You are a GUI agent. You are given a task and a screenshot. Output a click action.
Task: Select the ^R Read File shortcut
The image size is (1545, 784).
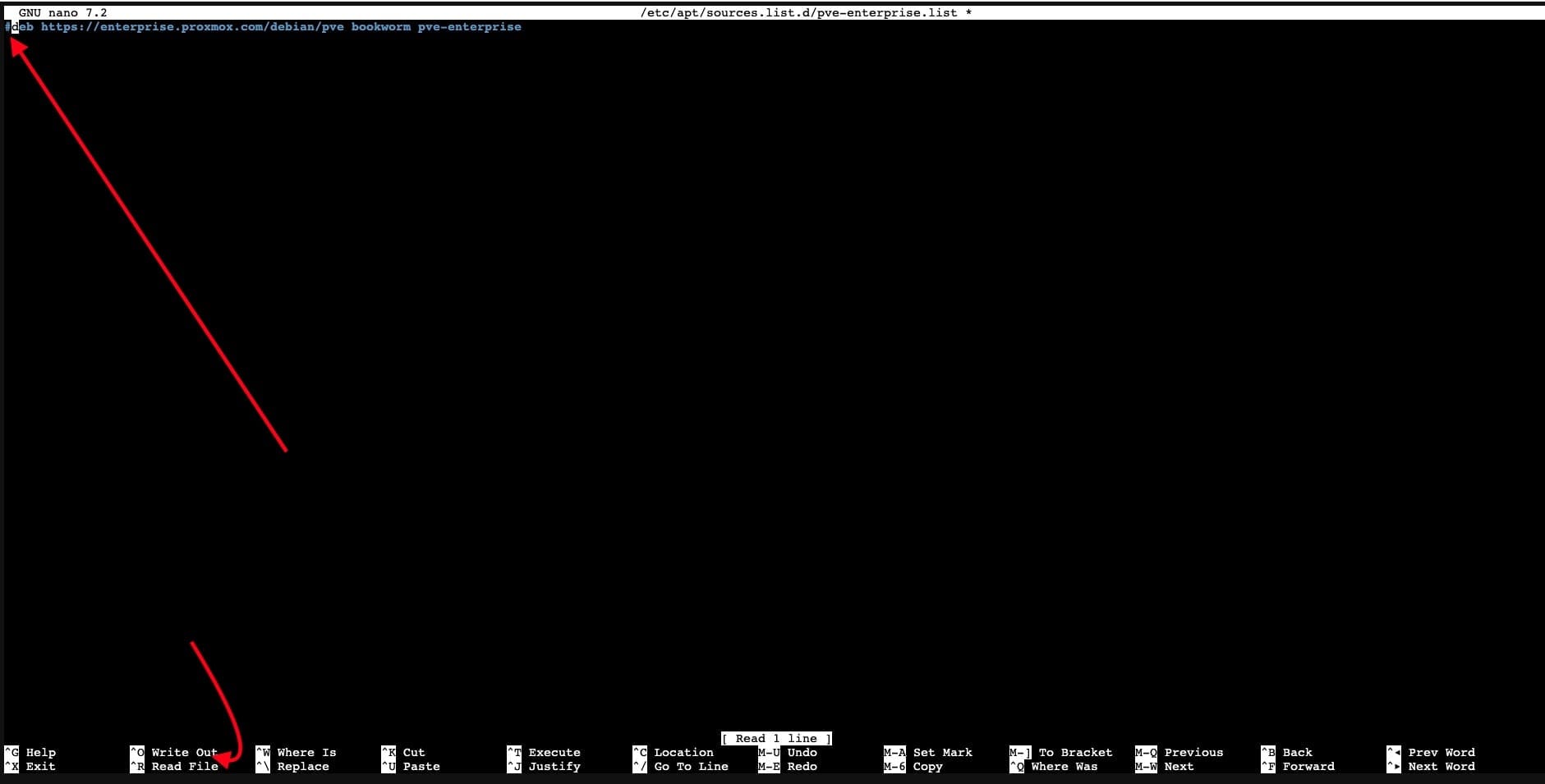click(x=173, y=766)
